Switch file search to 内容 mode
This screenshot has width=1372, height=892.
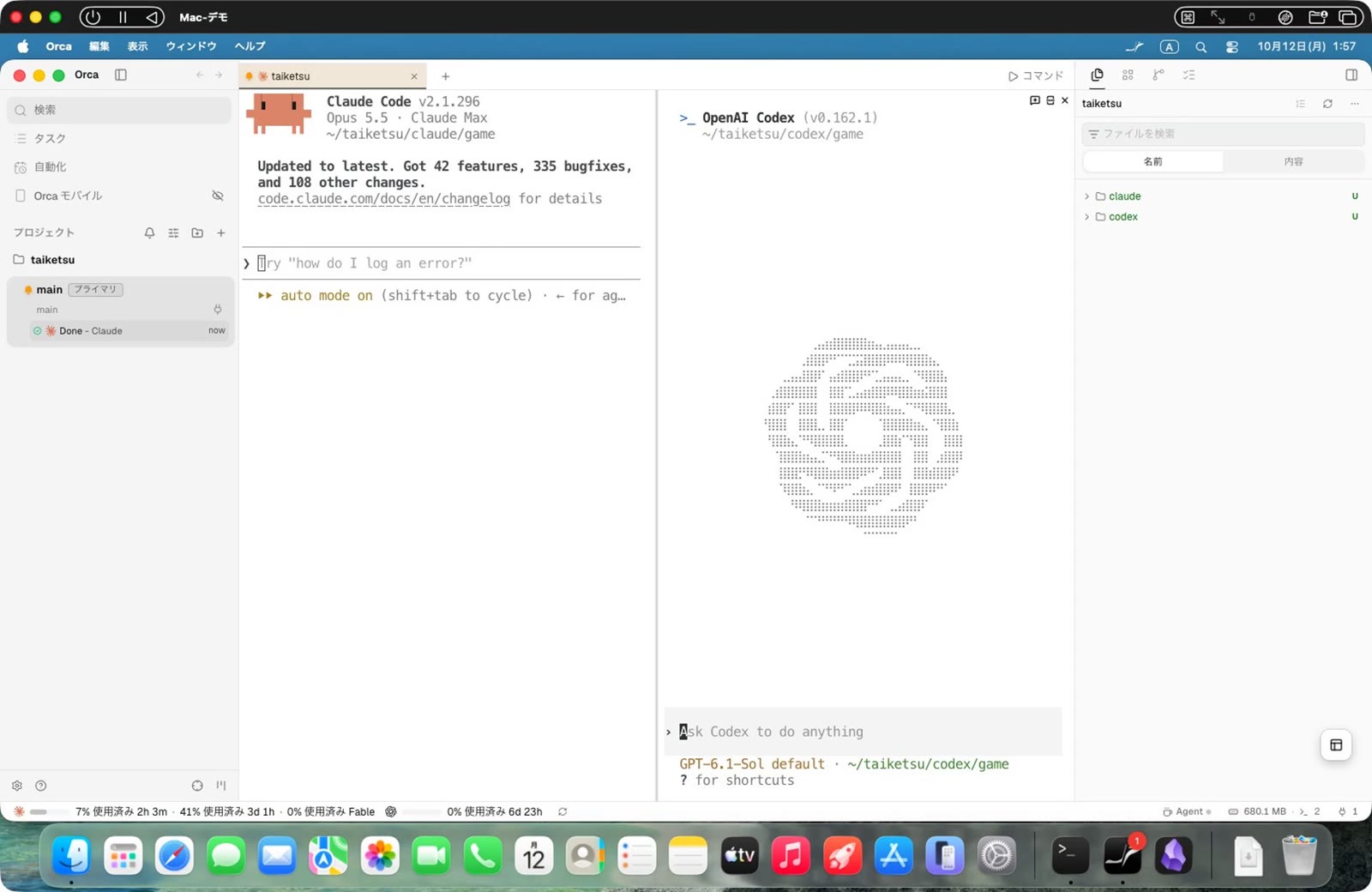[x=1293, y=161]
